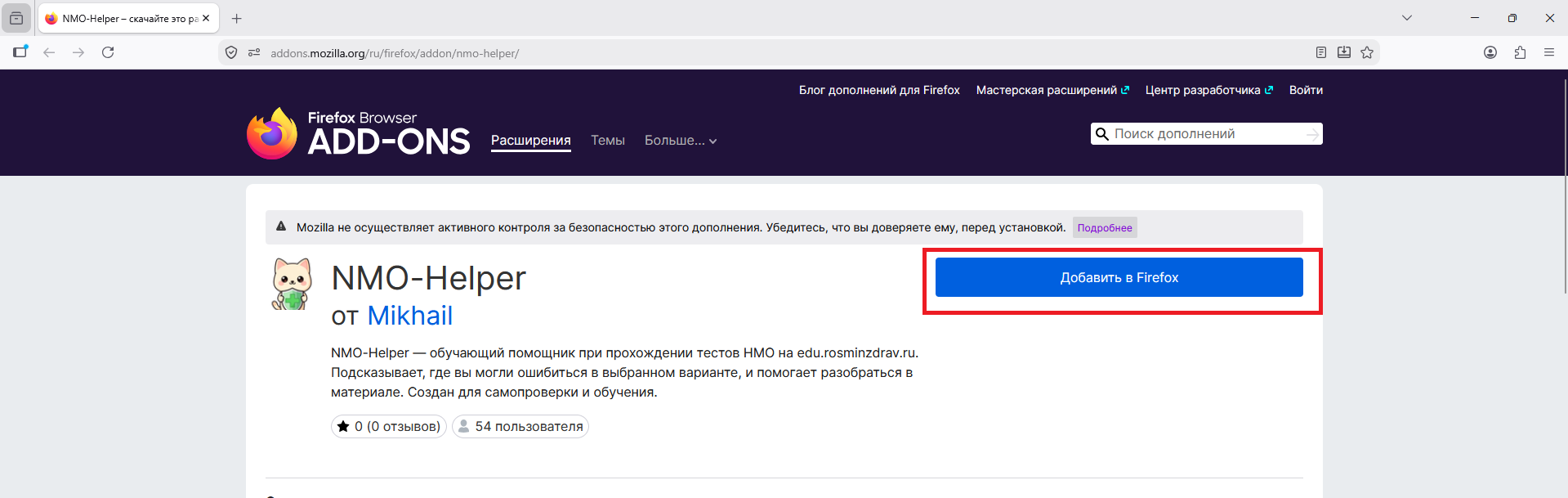
Task: Open Блог дополнений для Firefox link
Action: pos(879,90)
